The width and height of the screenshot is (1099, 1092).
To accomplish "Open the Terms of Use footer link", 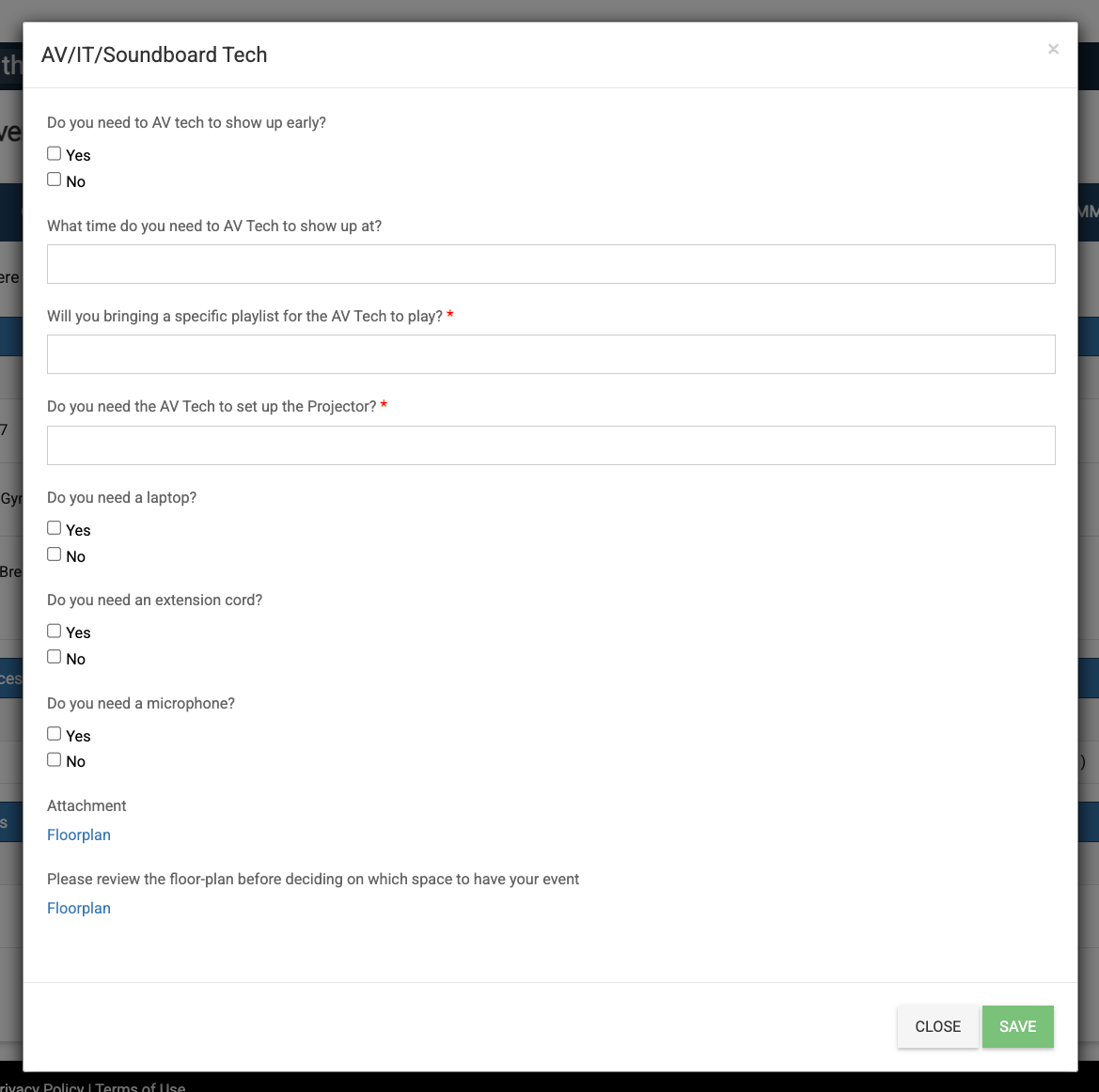I will (x=140, y=1086).
